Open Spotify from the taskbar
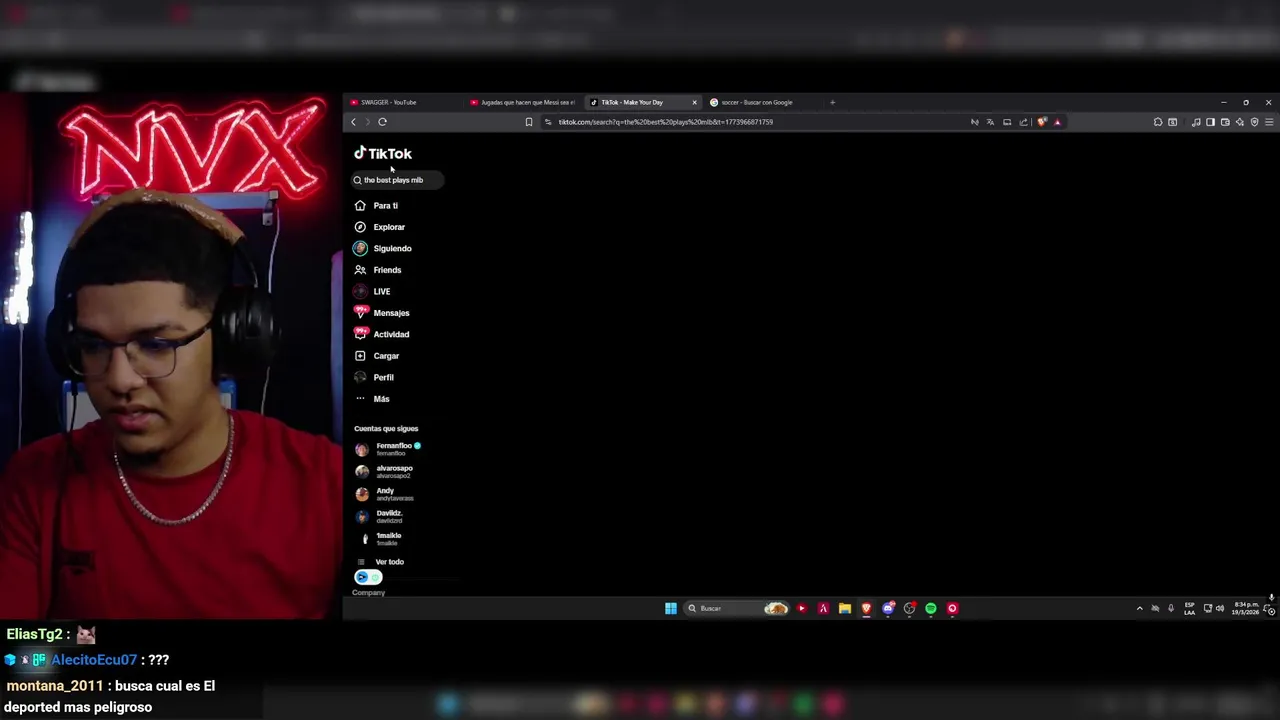Image resolution: width=1280 pixels, height=720 pixels. pyautogui.click(x=931, y=608)
